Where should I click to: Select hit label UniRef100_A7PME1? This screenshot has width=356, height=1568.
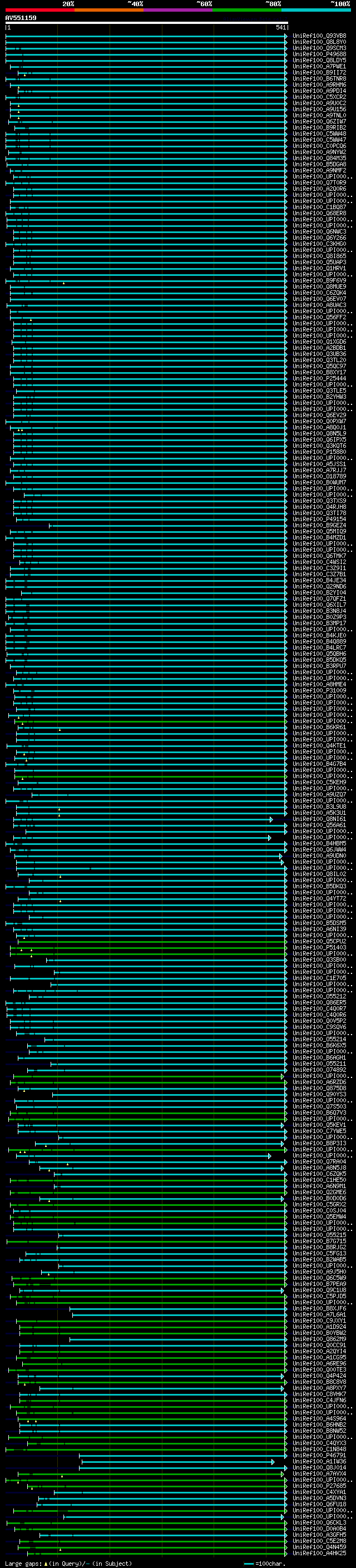click(x=319, y=66)
